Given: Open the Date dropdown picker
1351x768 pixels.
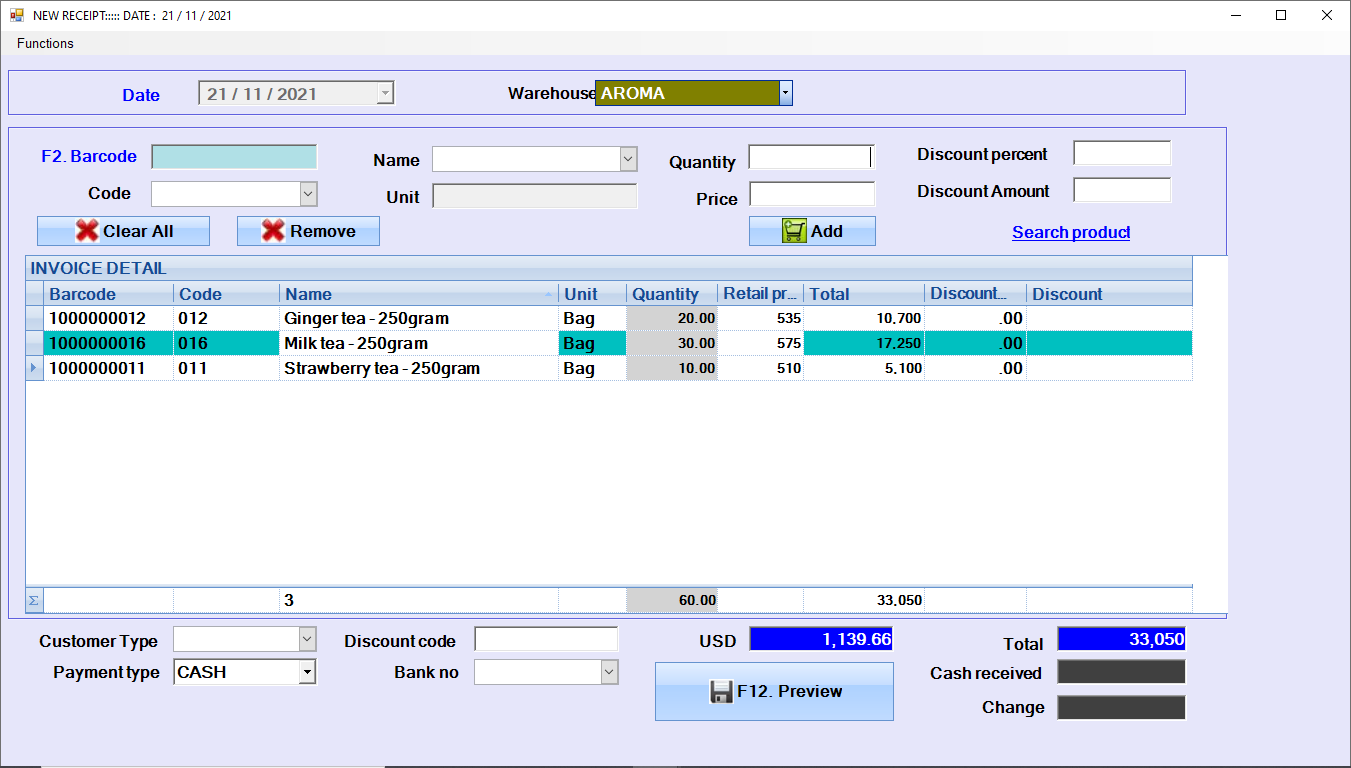Looking at the screenshot, I should (x=385, y=93).
